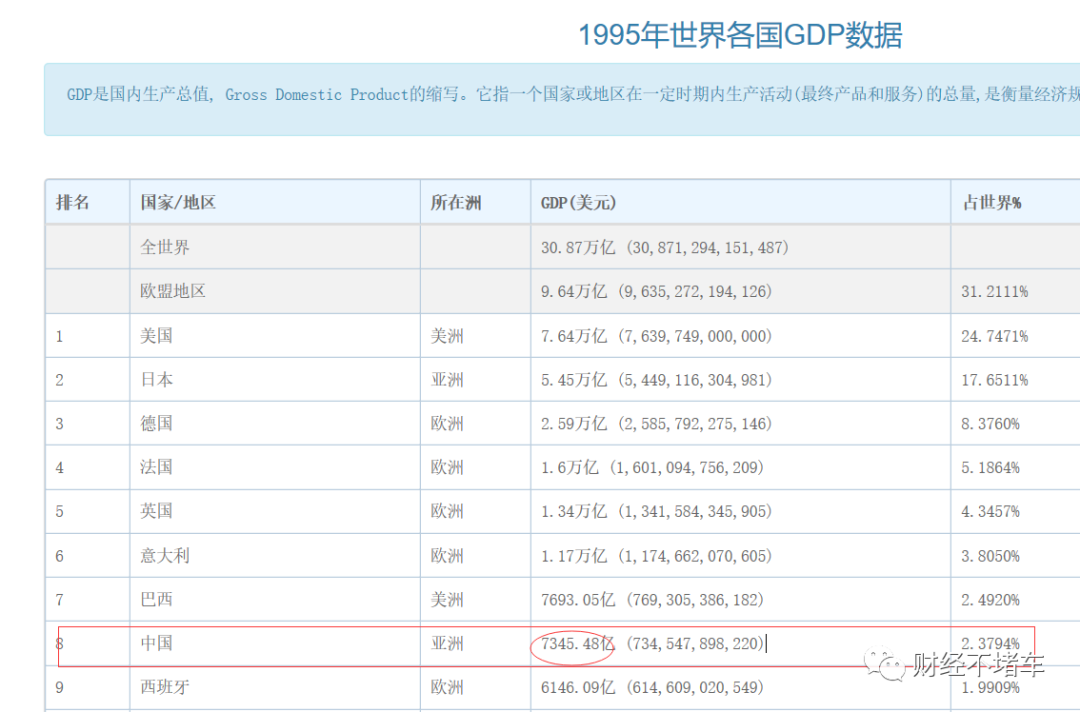Click the GDP value 1.34万亿 for 英国
1080x712 pixels.
pos(573,512)
